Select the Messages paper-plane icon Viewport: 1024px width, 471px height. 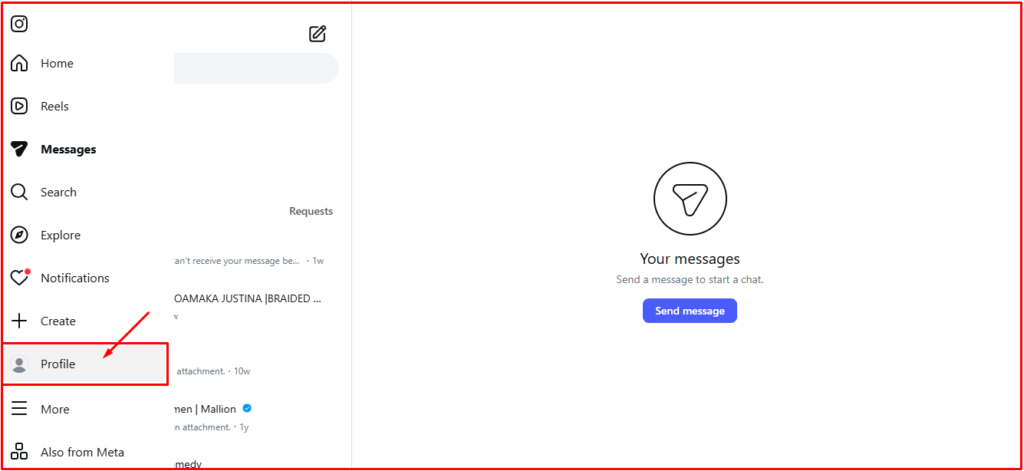click(x=19, y=150)
